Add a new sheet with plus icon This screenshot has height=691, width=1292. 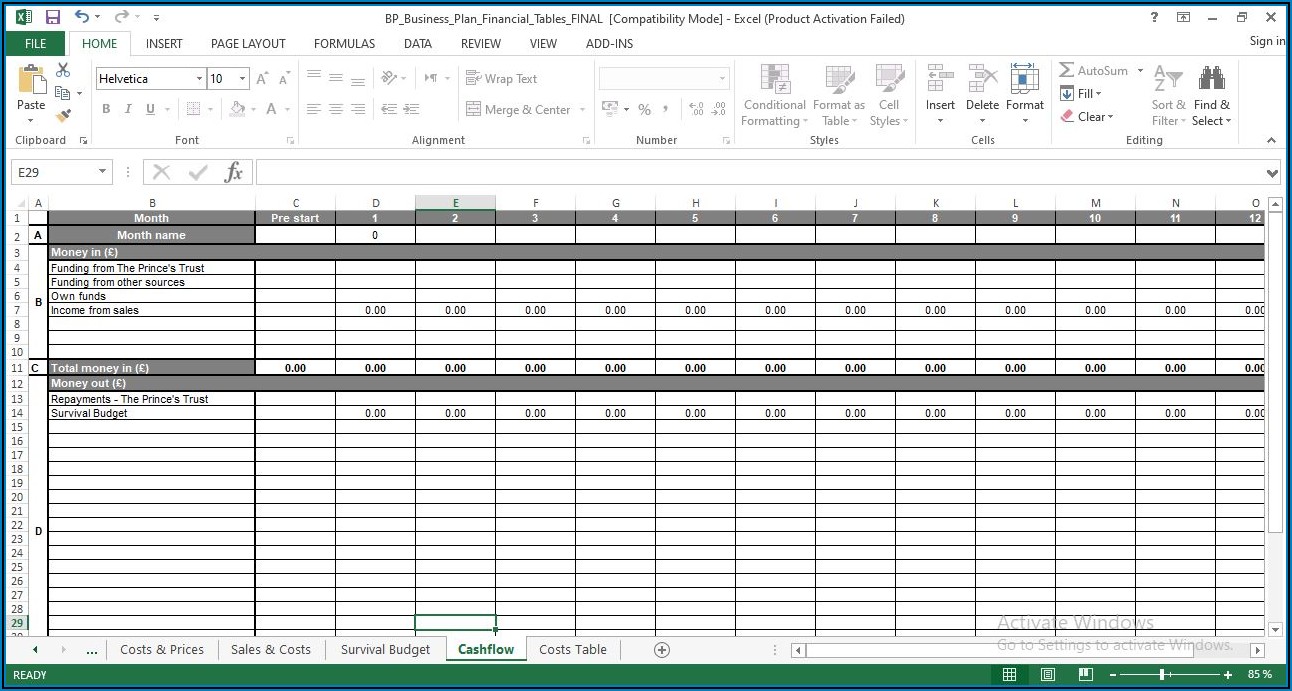pos(661,650)
